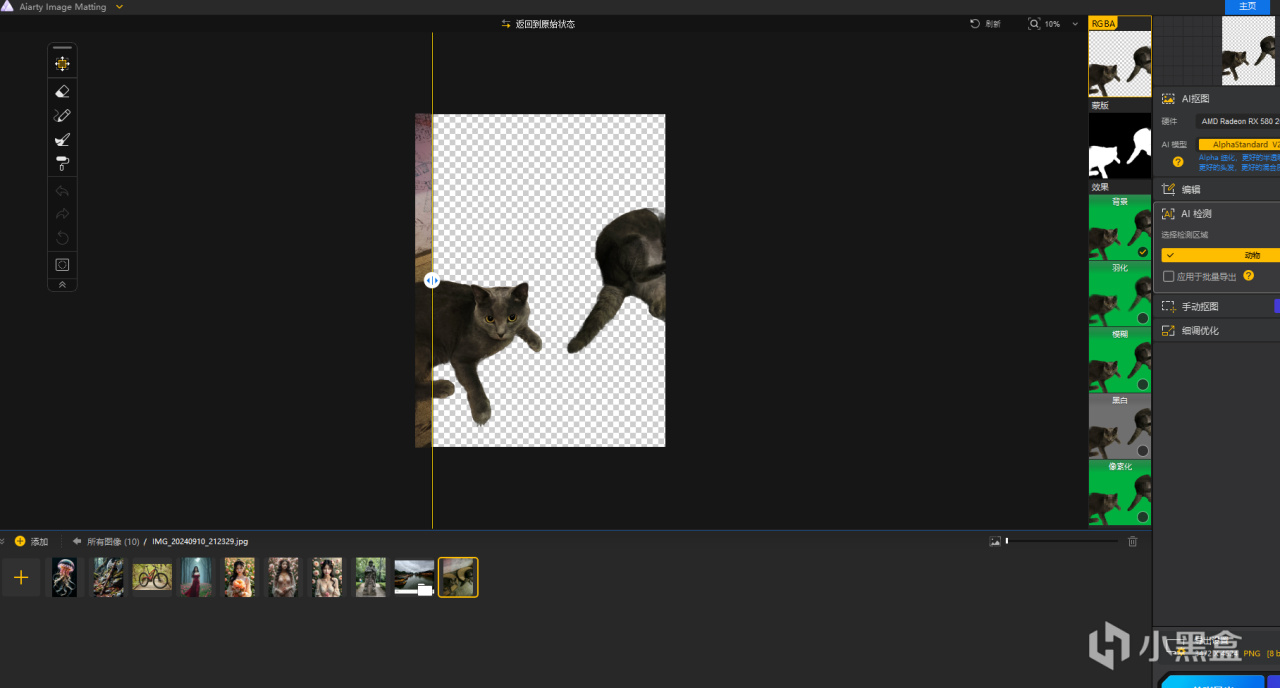This screenshot has width=1280, height=688.
Task: Choose the 模糊 blur effect thumbnail
Action: pyautogui.click(x=1119, y=360)
